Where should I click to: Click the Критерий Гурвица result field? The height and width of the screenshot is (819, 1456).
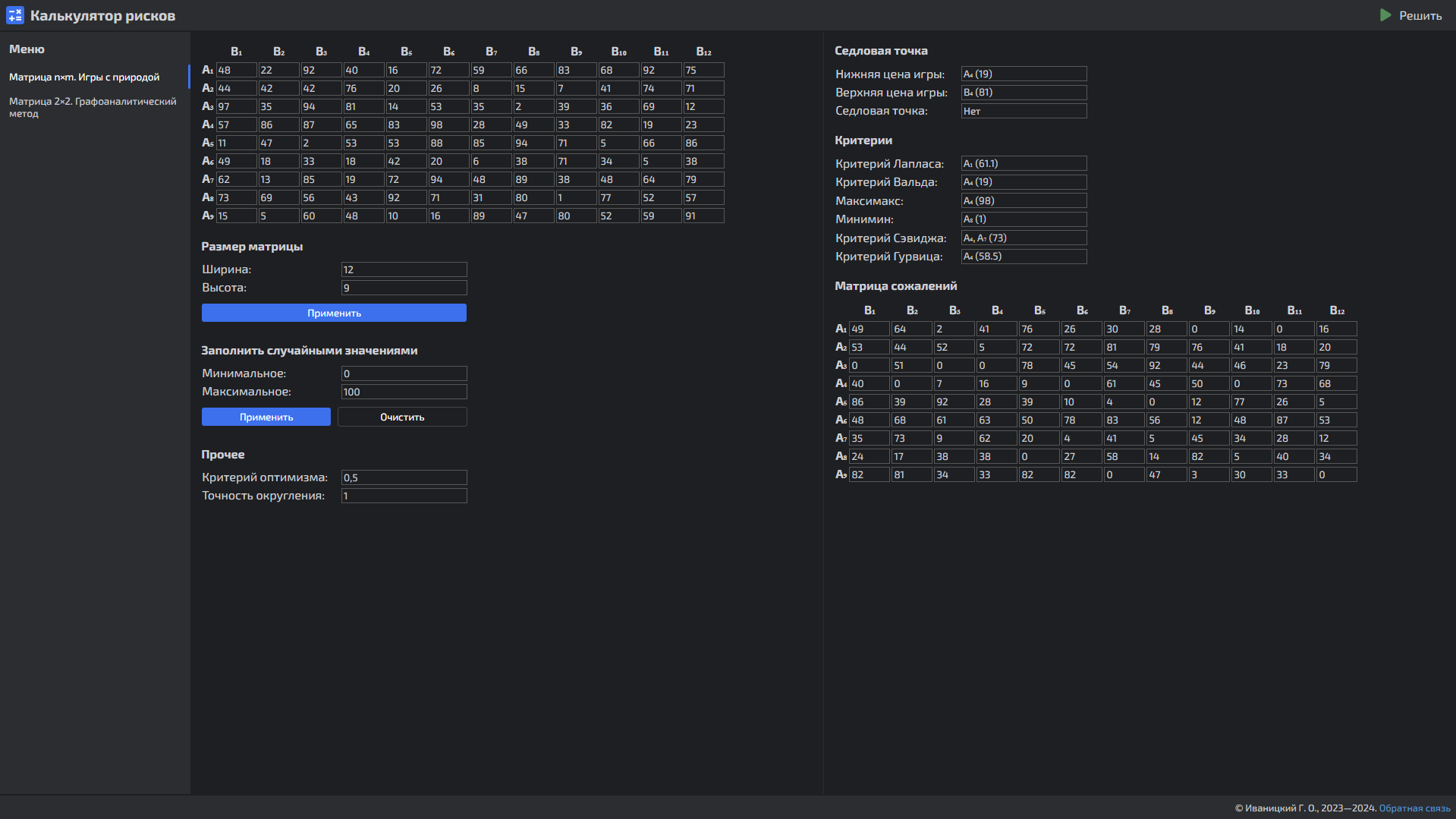click(1024, 257)
